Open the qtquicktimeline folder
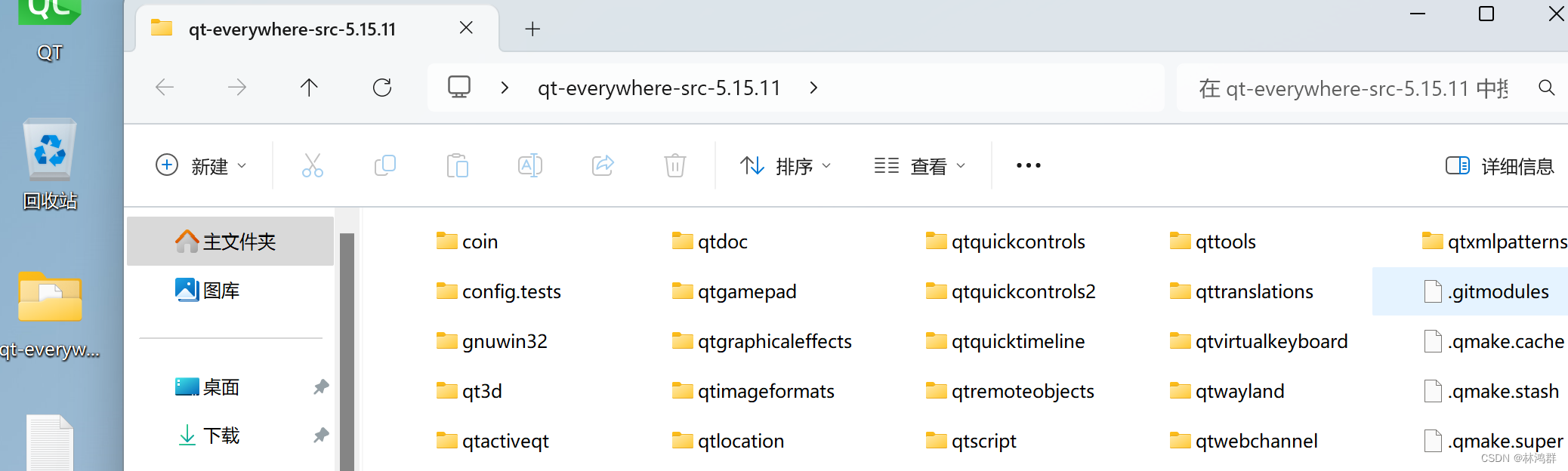Image resolution: width=1568 pixels, height=471 pixels. click(x=1005, y=341)
